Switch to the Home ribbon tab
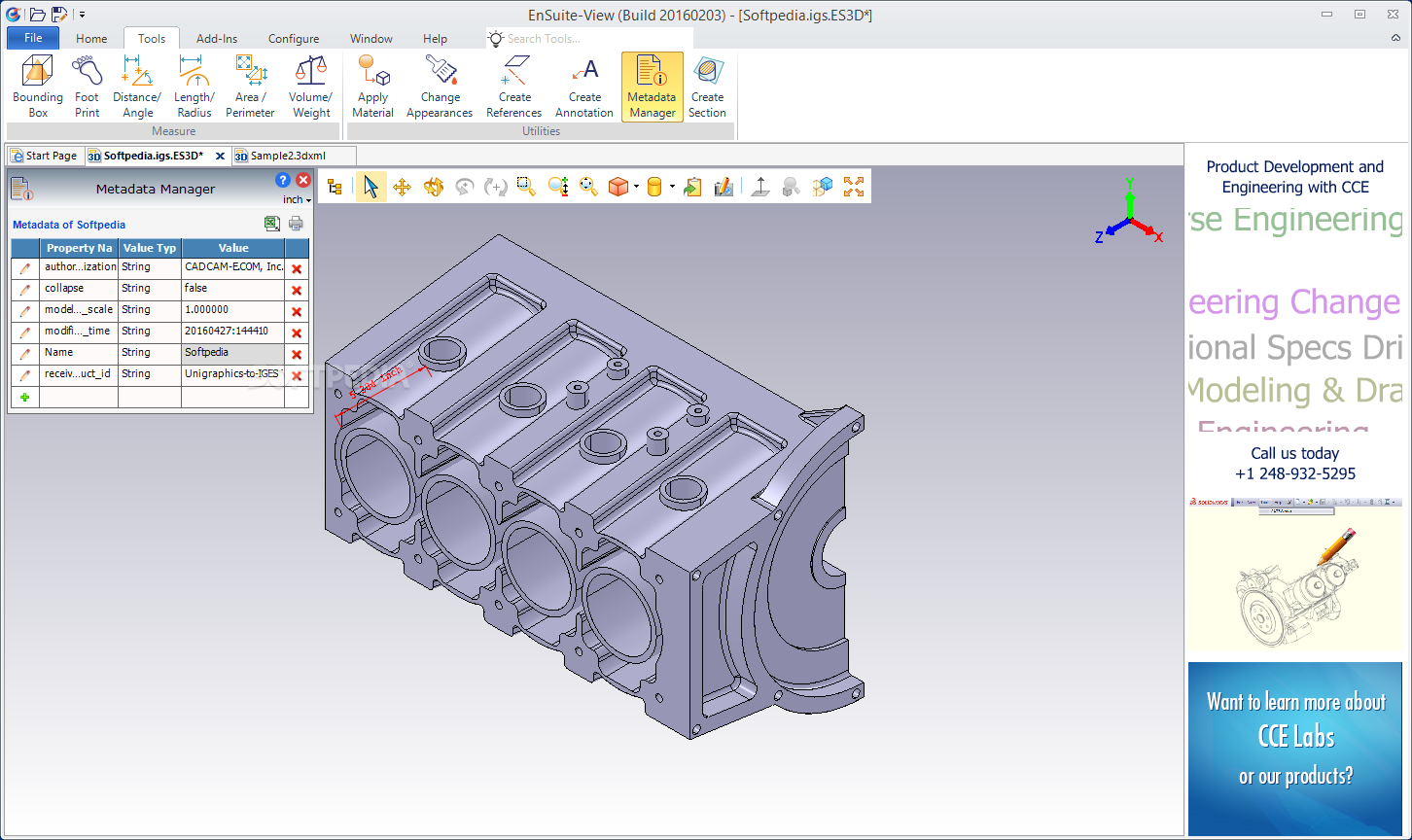The height and width of the screenshot is (840, 1412). [x=91, y=39]
